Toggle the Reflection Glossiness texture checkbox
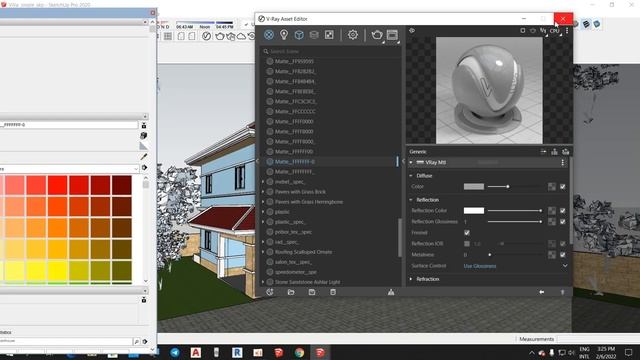This screenshot has height=360, width=640. pos(563,222)
